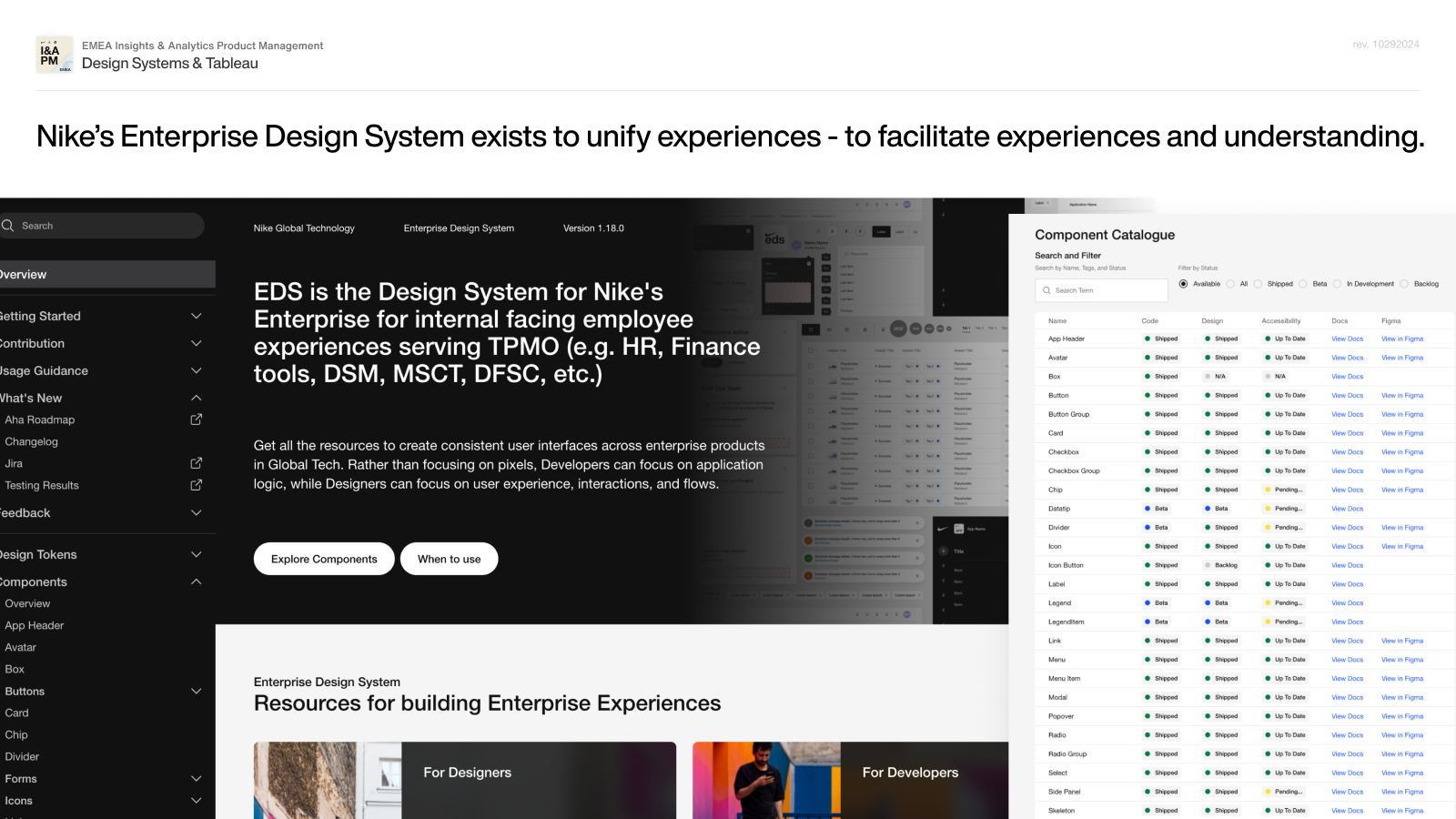The width and height of the screenshot is (1456, 819).
Task: Select the In Development filter radio
Action: (1337, 284)
